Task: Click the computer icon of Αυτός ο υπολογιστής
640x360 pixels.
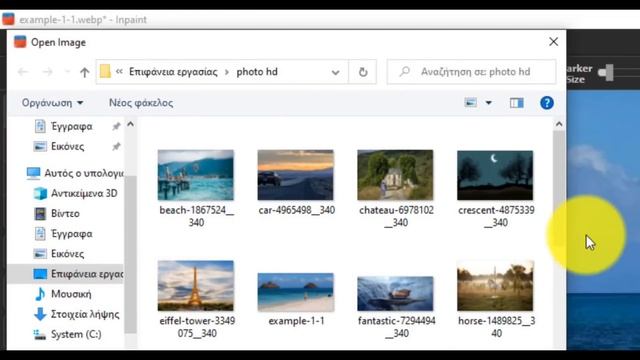Action: (x=33, y=173)
